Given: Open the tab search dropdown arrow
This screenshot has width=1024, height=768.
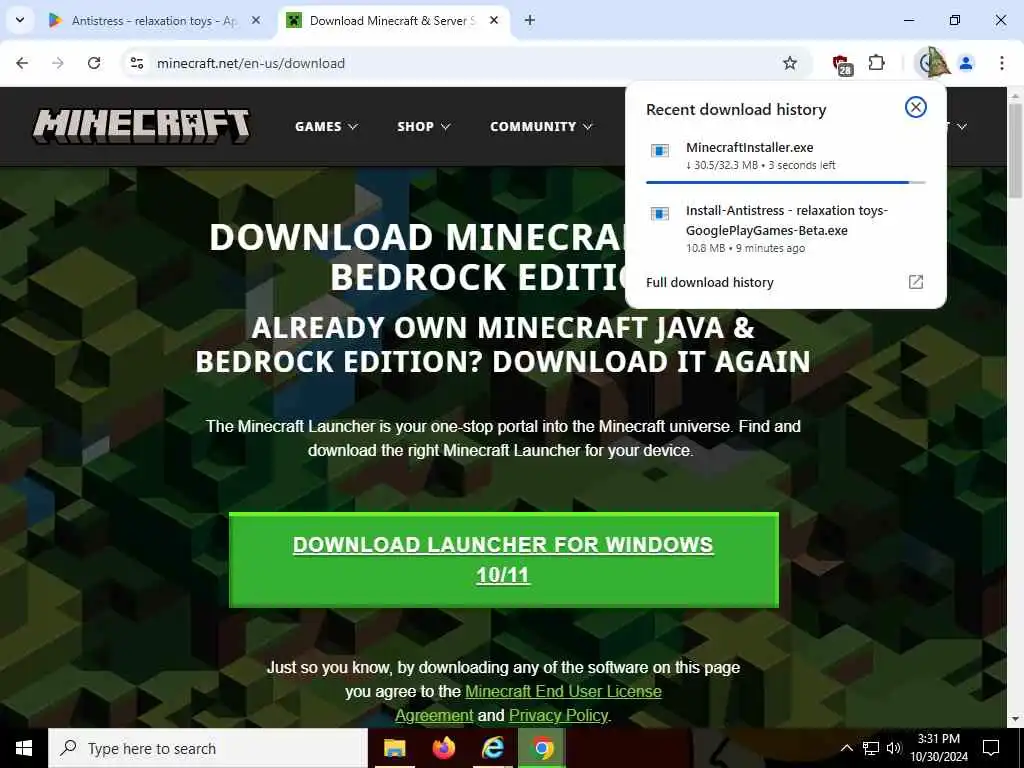Looking at the screenshot, I should tap(20, 20).
